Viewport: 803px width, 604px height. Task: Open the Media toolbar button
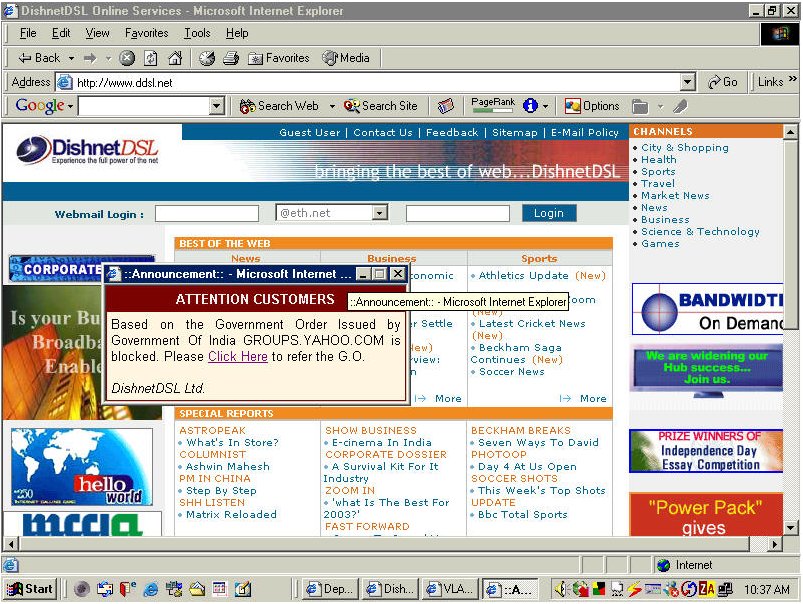pos(346,58)
